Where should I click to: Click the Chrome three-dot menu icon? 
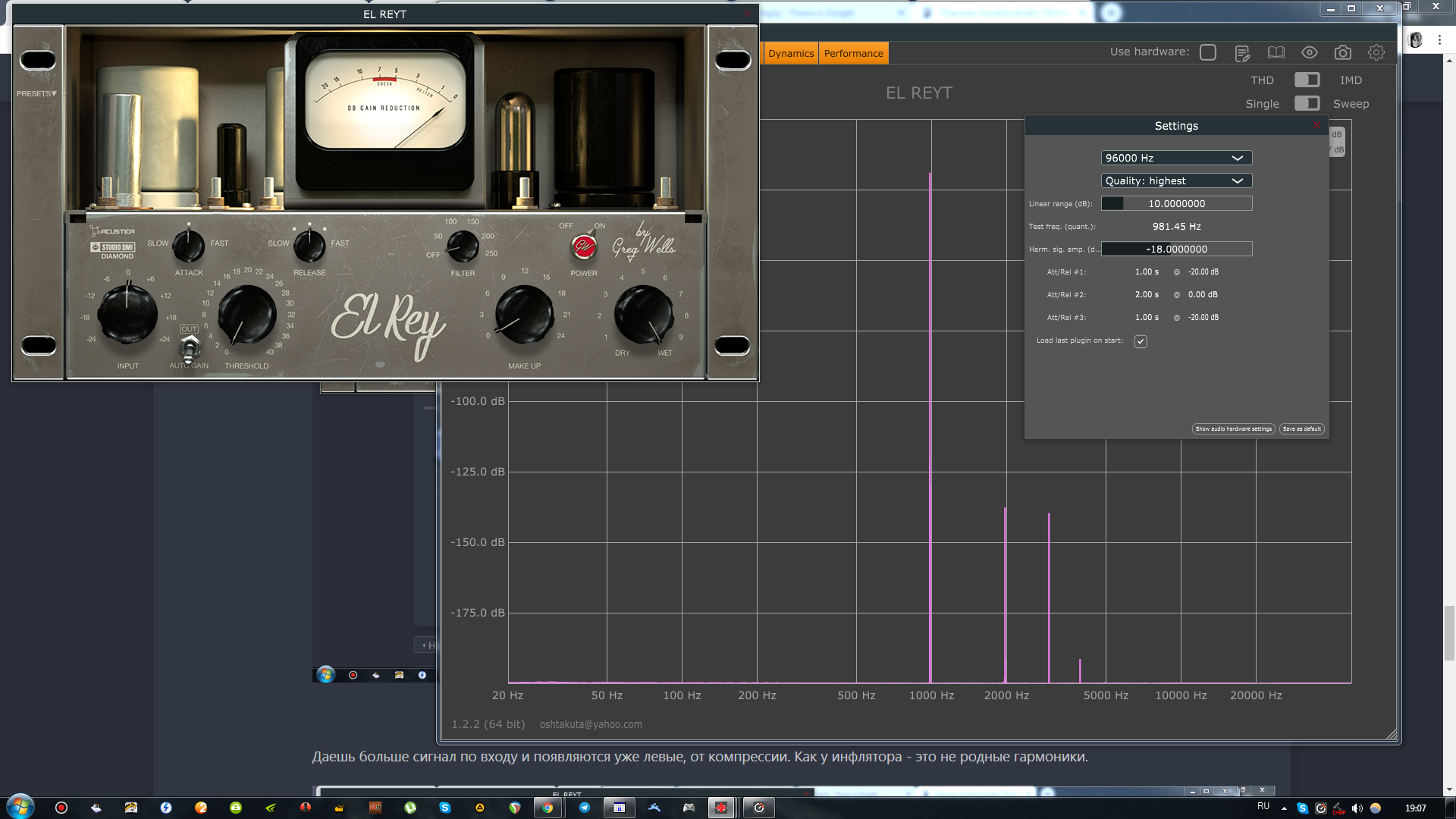coord(1439,39)
